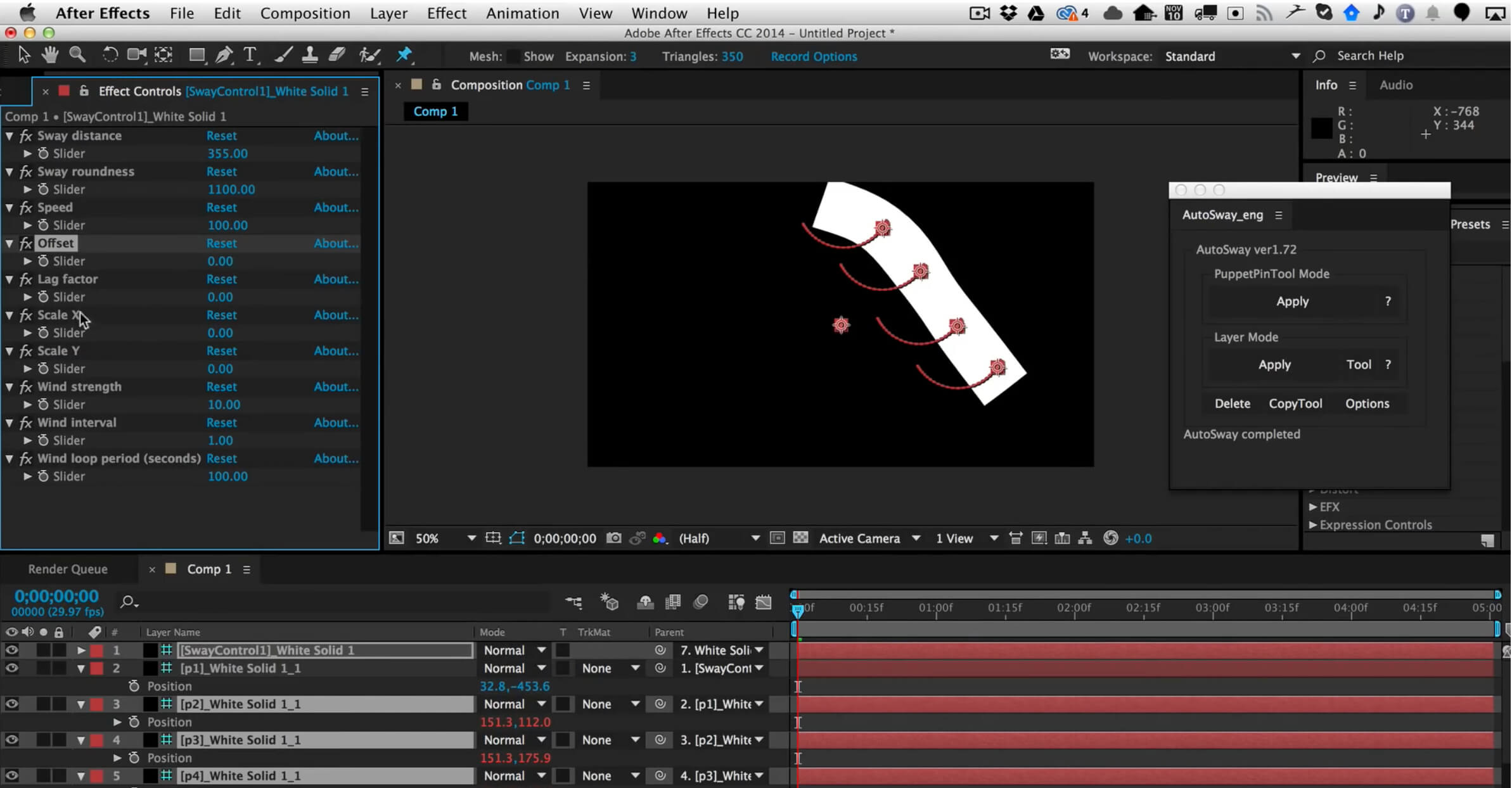Select the Roto Brush tool
Viewport: 1512px width, 788px height.
[369, 56]
